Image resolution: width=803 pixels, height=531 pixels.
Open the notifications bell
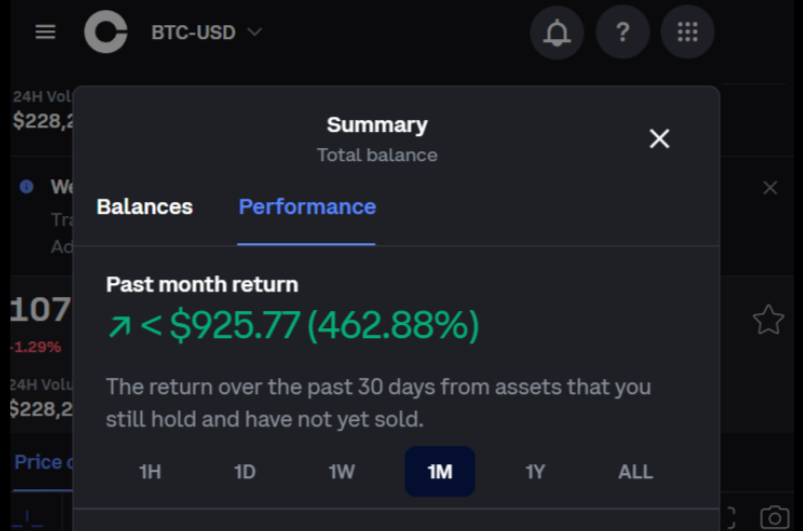point(557,33)
